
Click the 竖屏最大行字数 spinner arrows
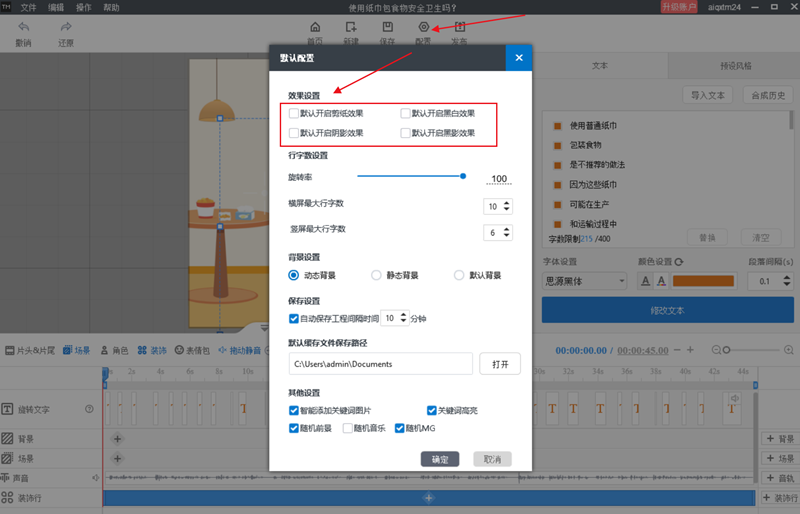507,232
